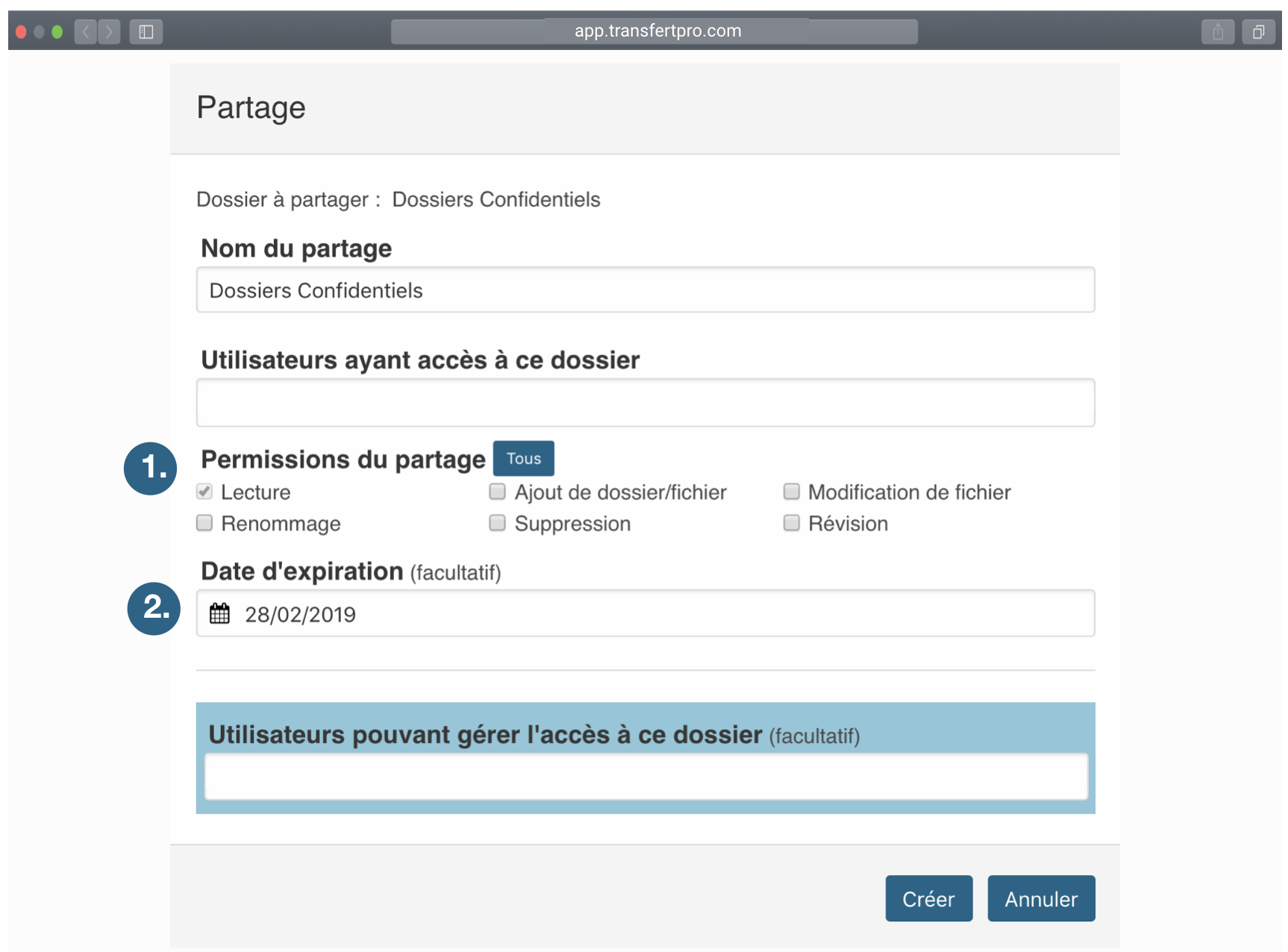Check the Ajout de dossier/fichier option
Image resolution: width=1288 pixels, height=952 pixels.
click(497, 492)
